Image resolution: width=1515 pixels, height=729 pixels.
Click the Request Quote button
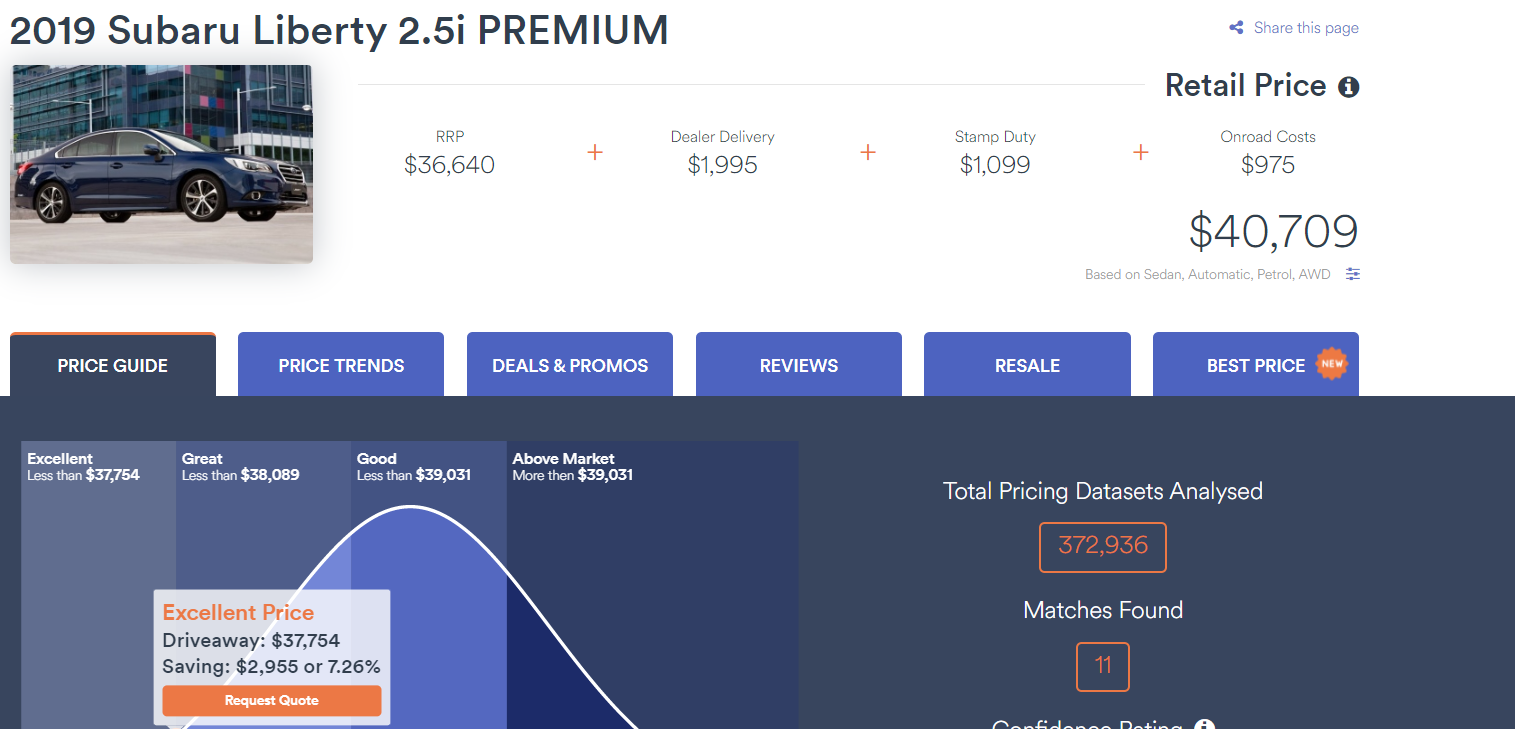pyautogui.click(x=272, y=700)
